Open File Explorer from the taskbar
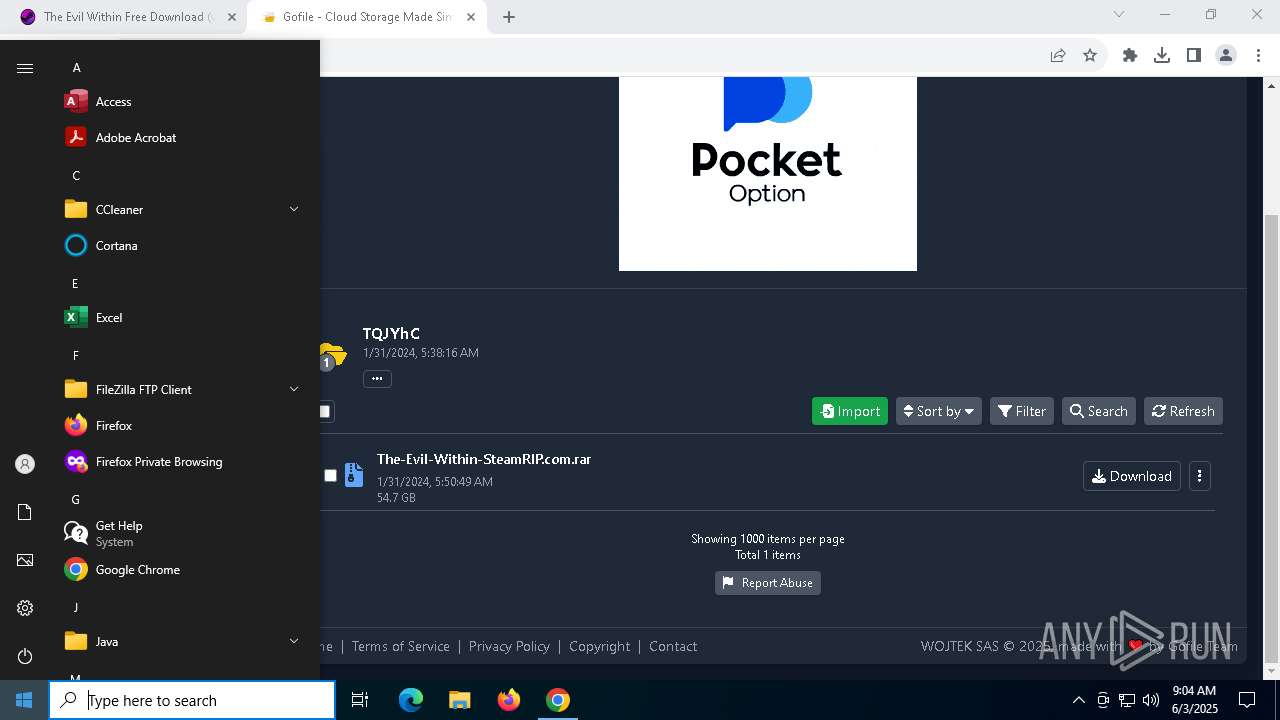1280x720 pixels. click(459, 700)
